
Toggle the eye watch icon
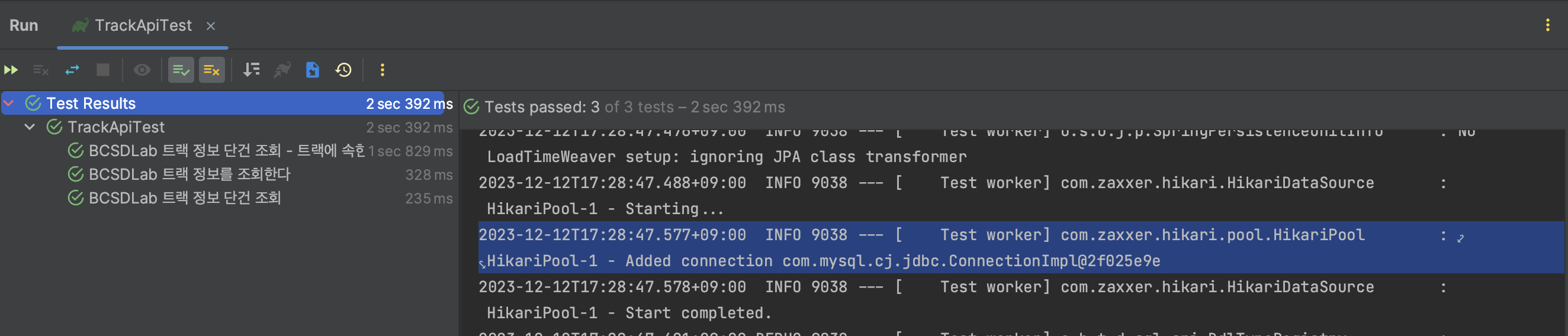(142, 70)
